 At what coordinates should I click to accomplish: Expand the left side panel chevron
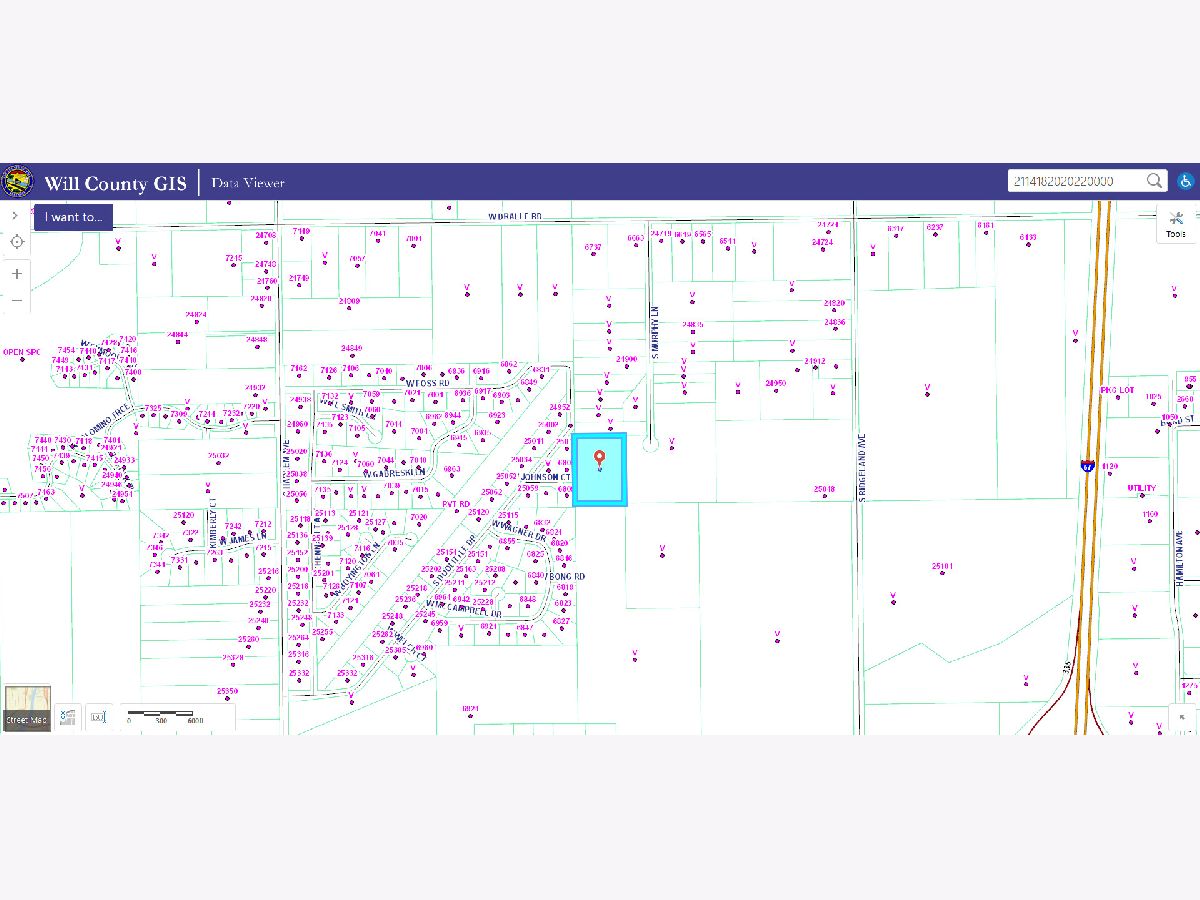click(16, 215)
